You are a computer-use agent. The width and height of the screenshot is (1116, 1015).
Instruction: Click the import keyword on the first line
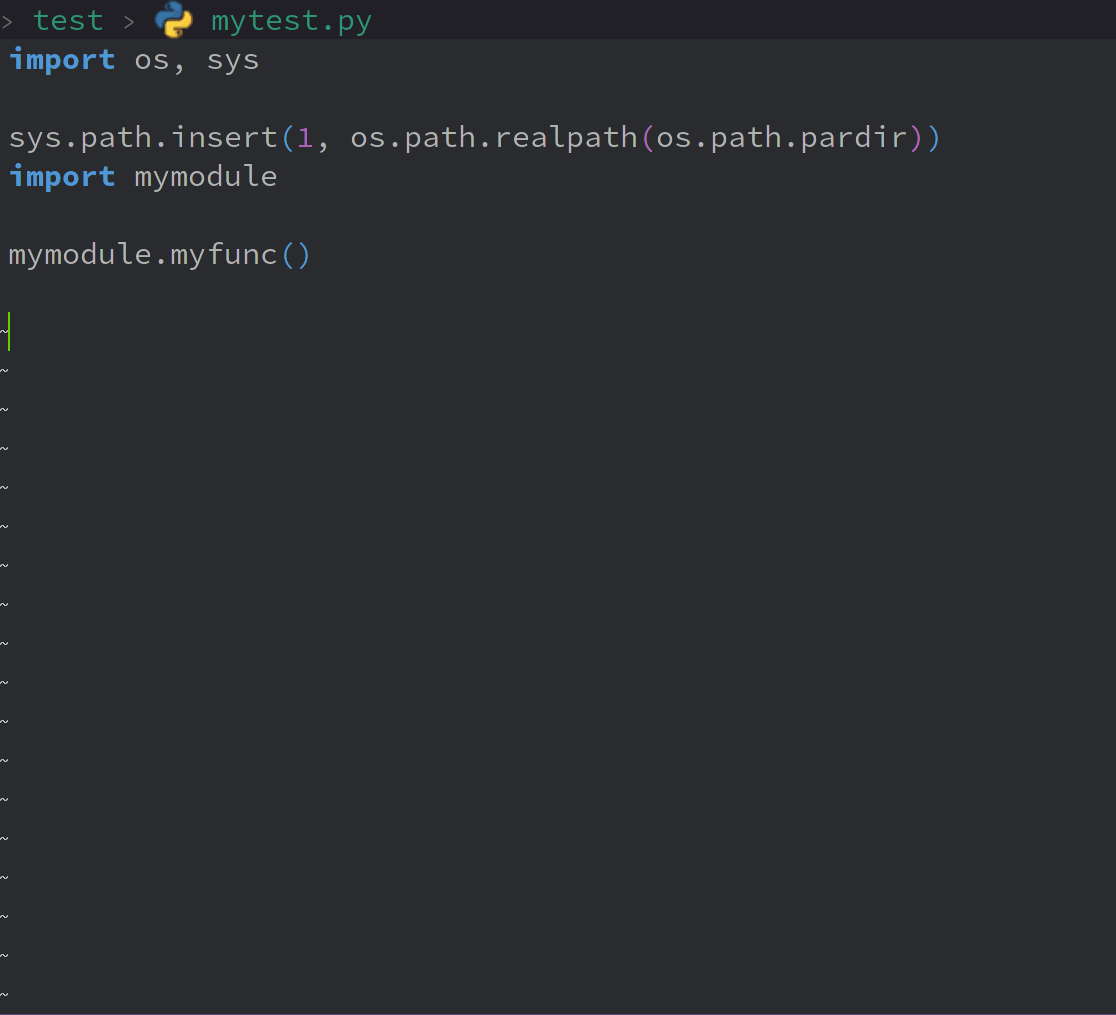click(x=62, y=59)
